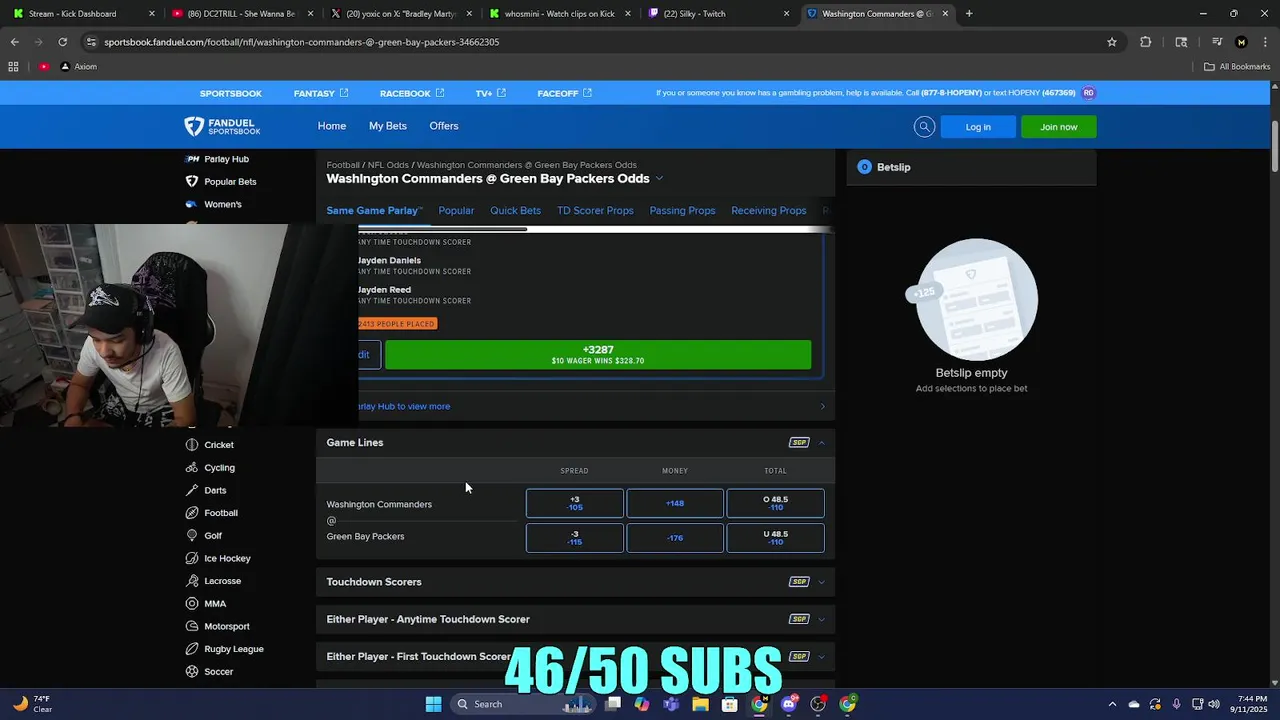The width and height of the screenshot is (1280, 720).
Task: Collapse the Game Lines section
Action: [x=822, y=443]
